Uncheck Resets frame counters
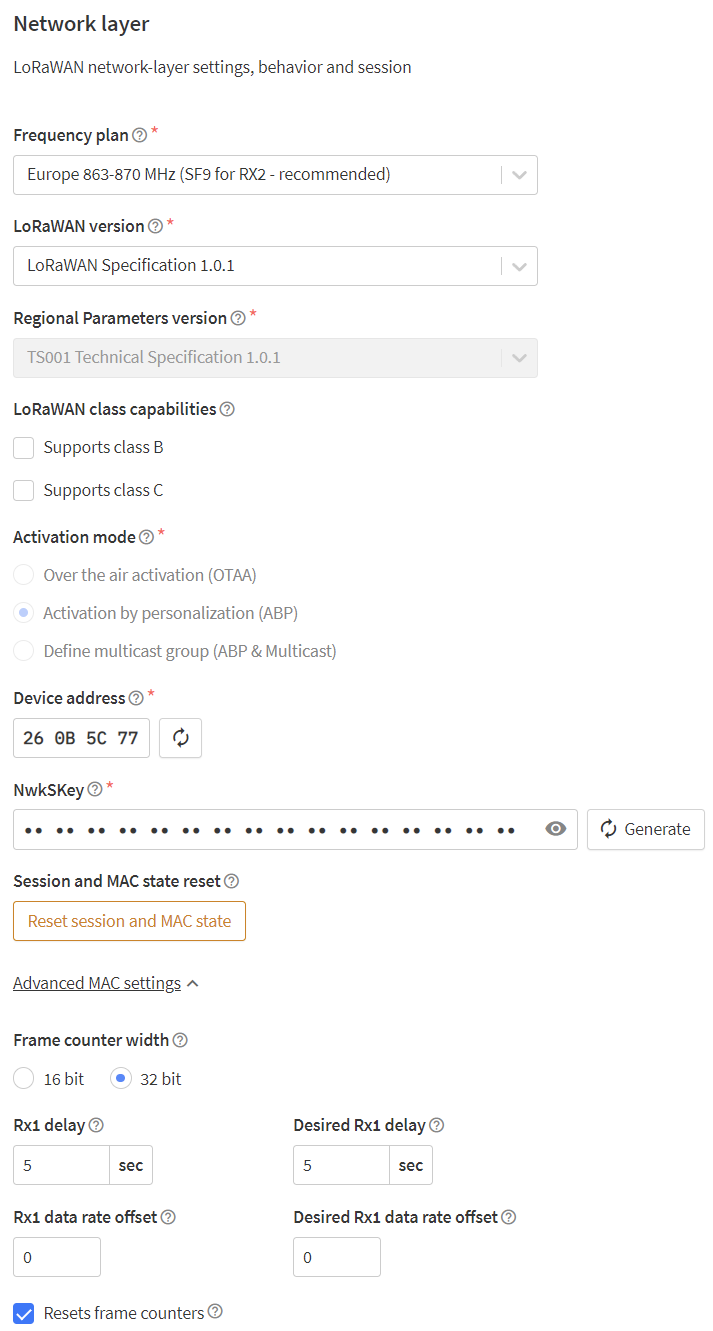This screenshot has height=1331, width=713. pos(24,1313)
